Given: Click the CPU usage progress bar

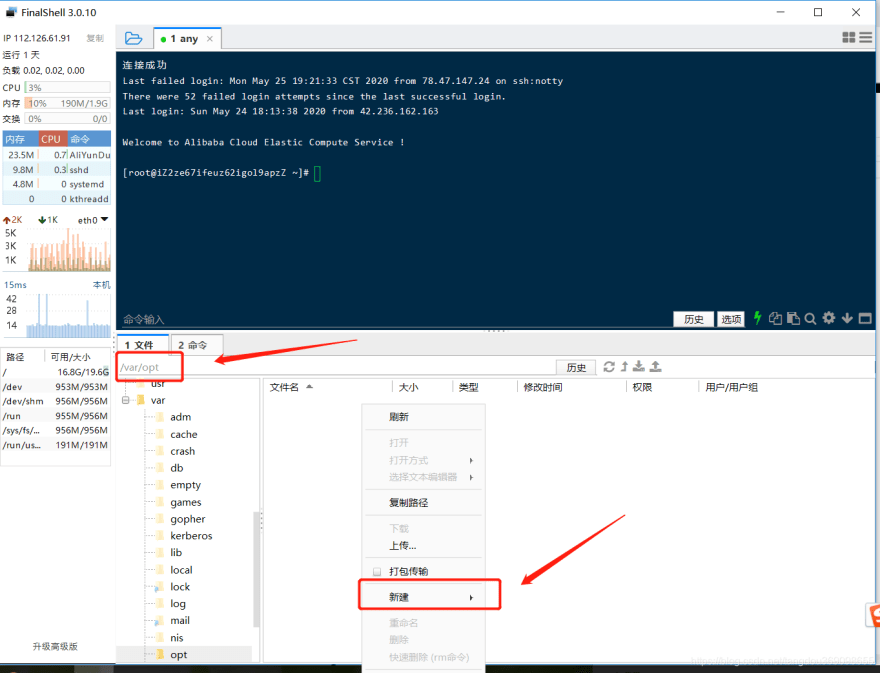Looking at the screenshot, I should 67,88.
